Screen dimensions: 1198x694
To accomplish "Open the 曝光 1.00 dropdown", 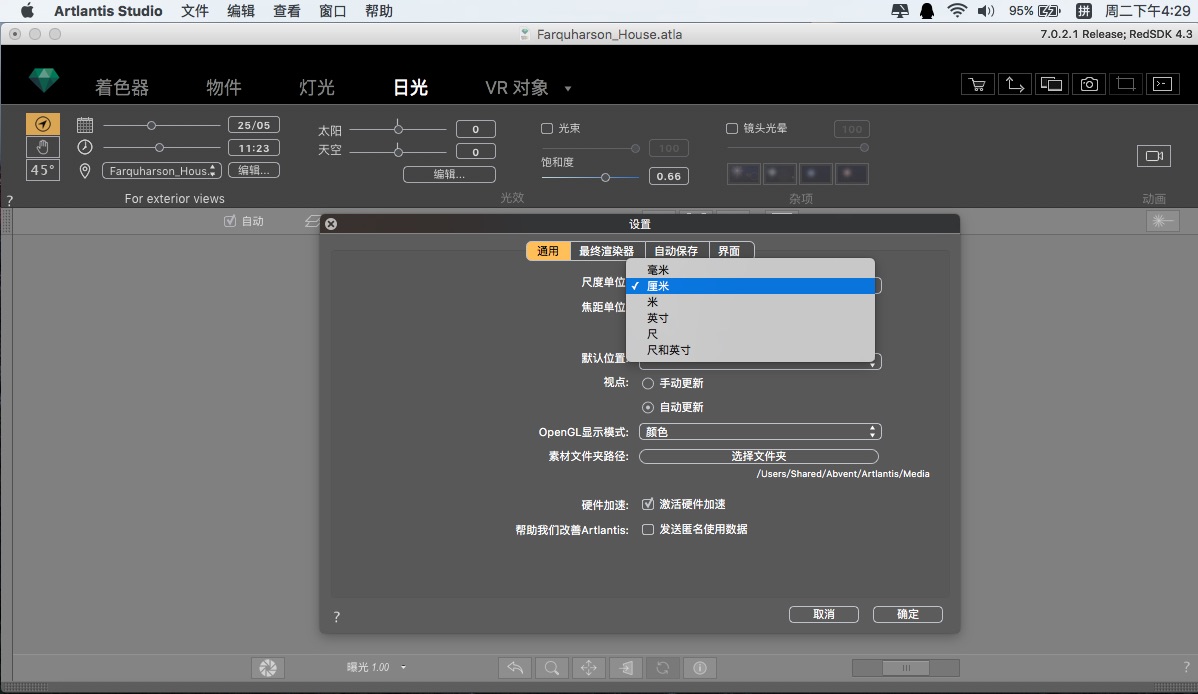I will pos(377,667).
